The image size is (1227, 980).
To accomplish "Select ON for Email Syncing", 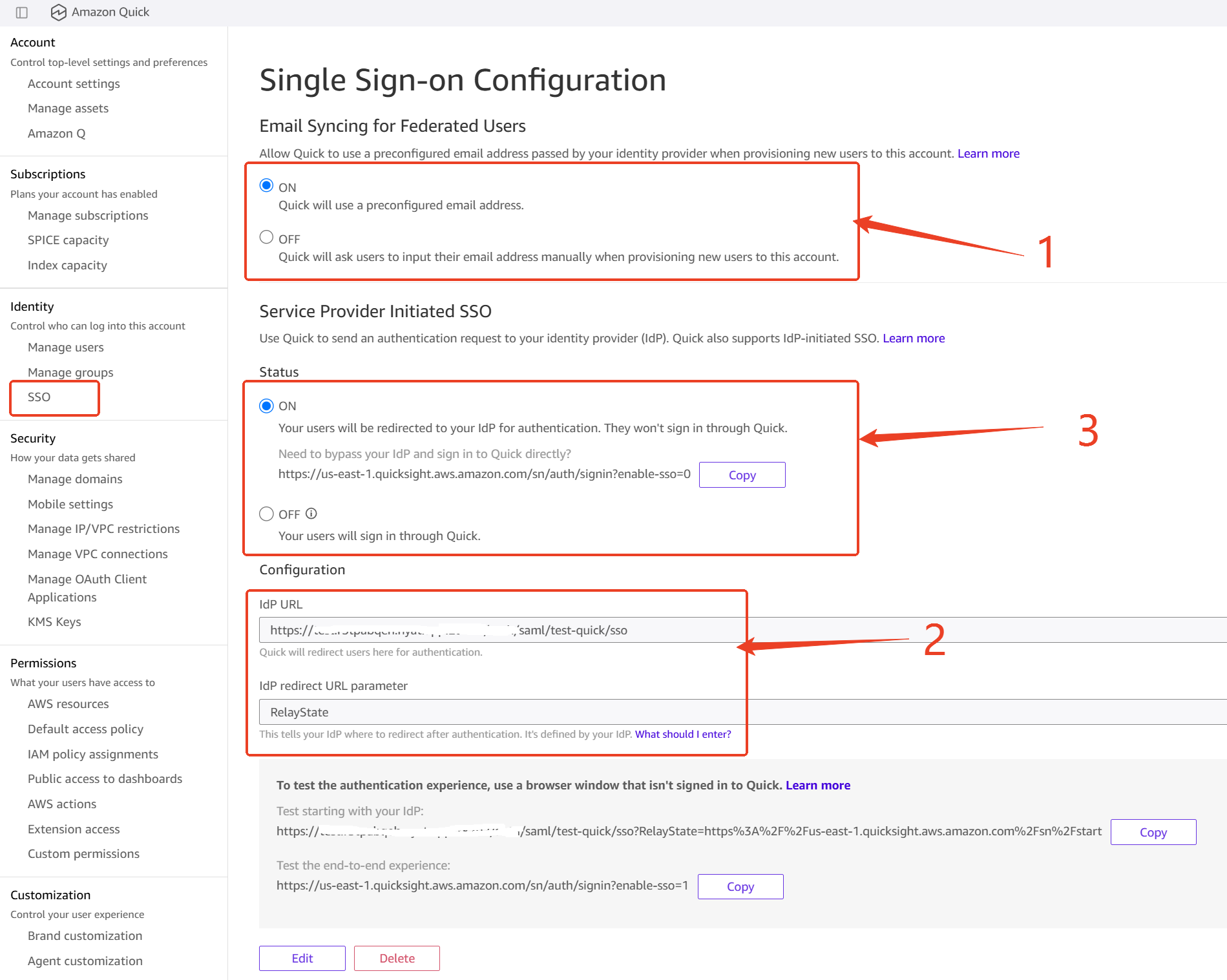I will tap(266, 186).
